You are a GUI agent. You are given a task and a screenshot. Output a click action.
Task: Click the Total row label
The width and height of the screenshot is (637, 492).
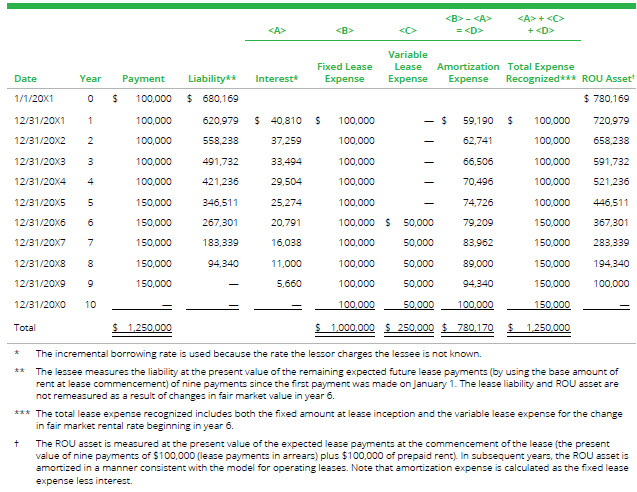[25, 327]
